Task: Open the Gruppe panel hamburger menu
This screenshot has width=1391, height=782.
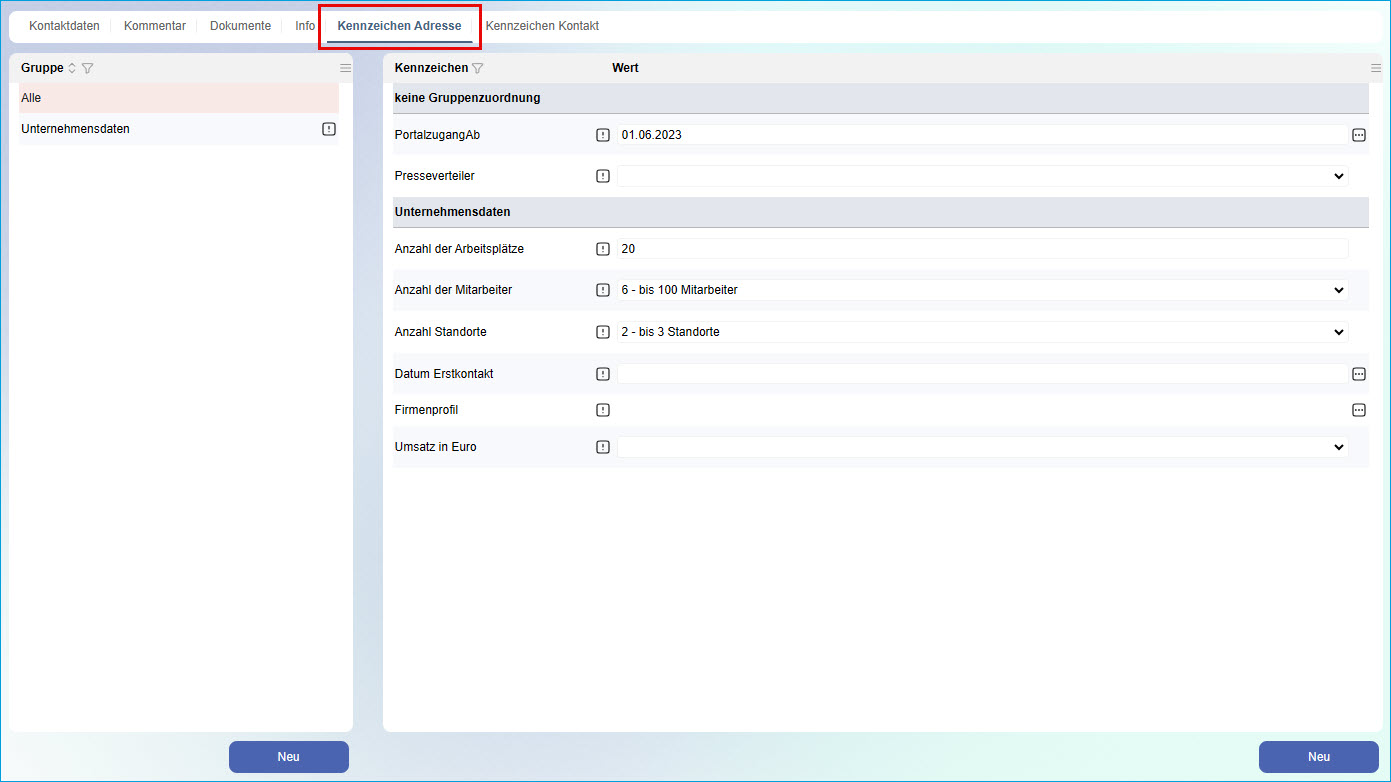Action: (x=345, y=68)
